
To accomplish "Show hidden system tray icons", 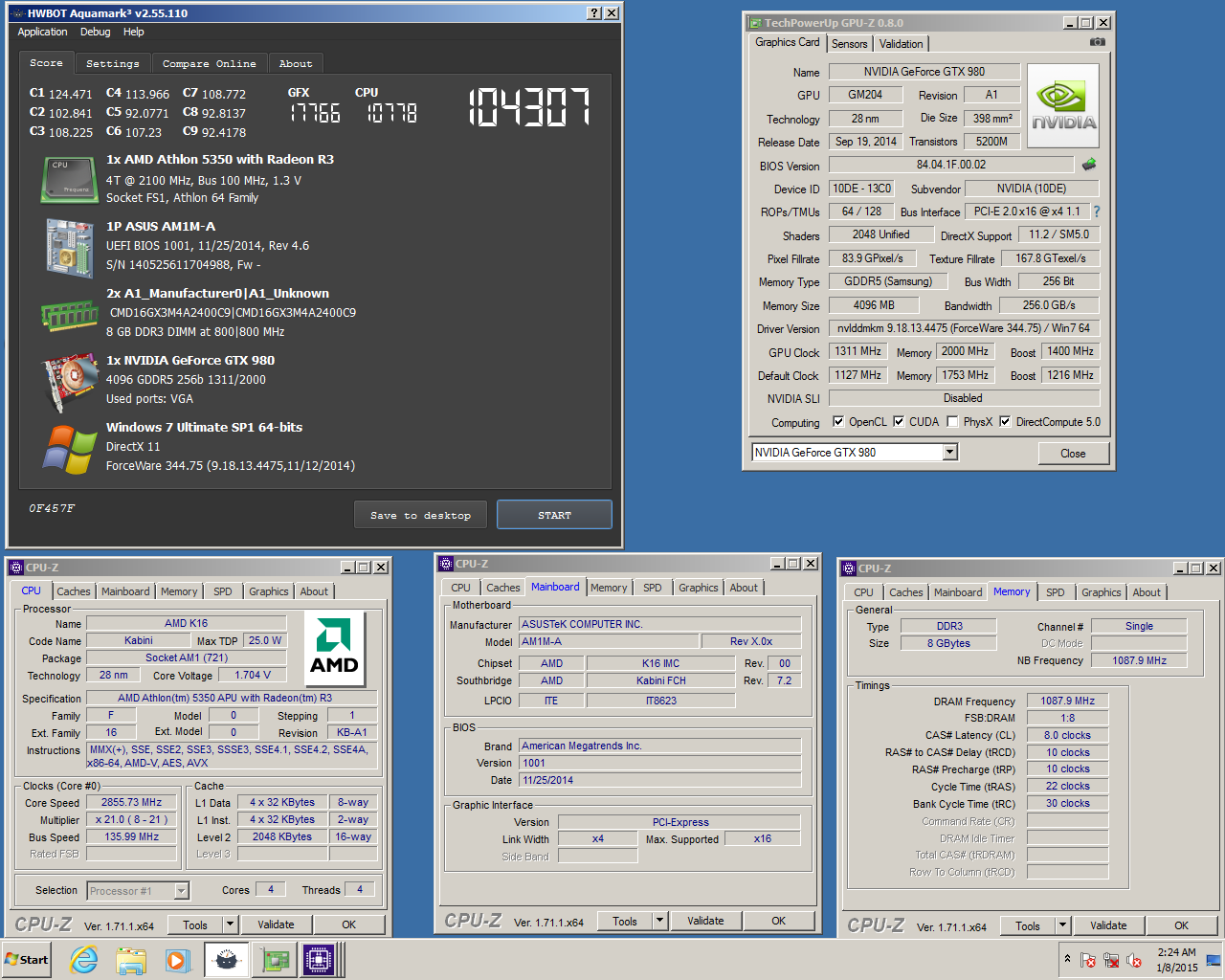I will point(1067,959).
